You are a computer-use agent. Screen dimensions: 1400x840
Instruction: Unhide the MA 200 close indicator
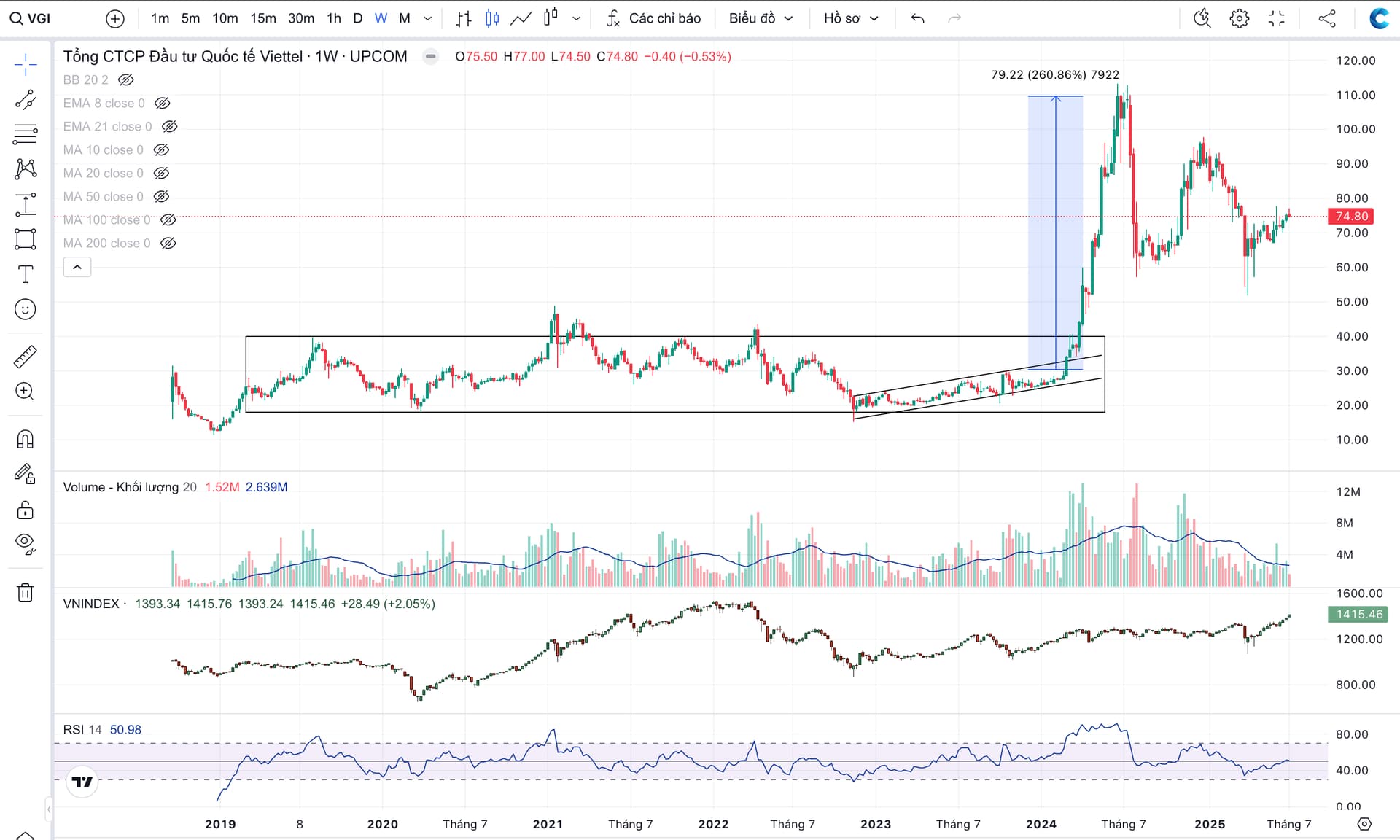[168, 243]
